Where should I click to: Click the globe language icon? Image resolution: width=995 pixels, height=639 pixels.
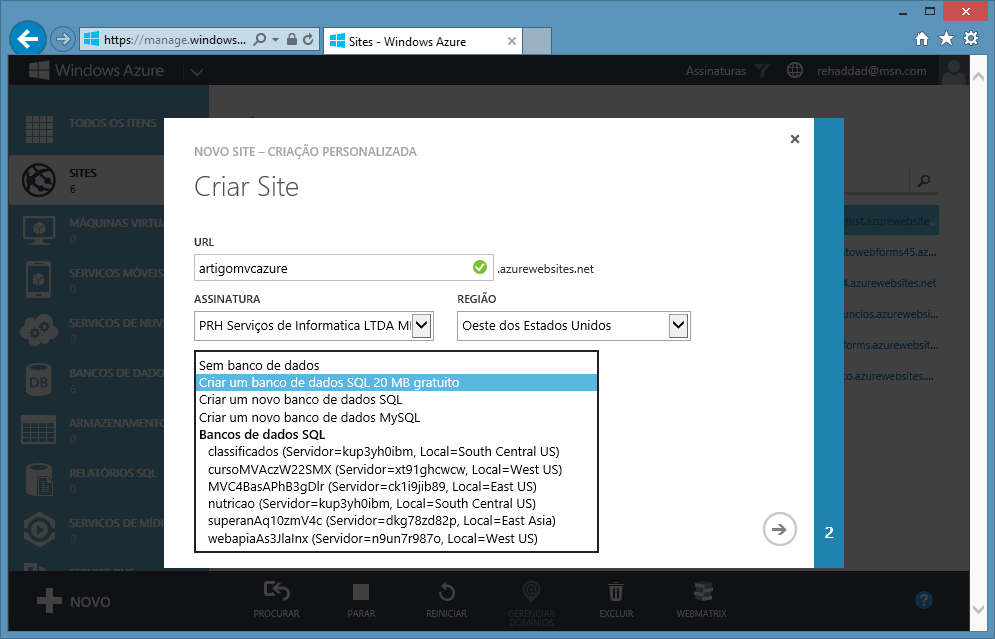[x=794, y=70]
